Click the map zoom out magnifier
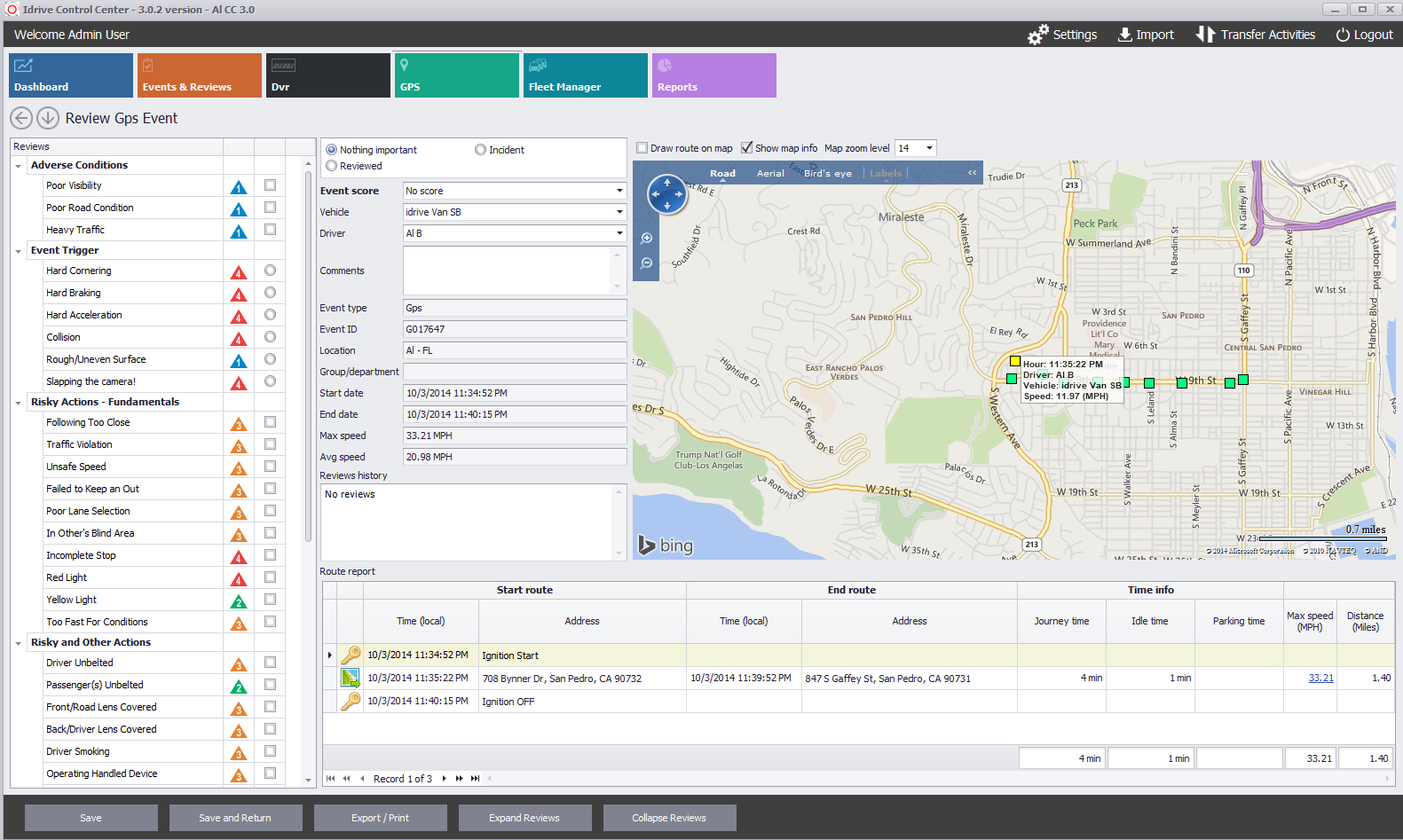The width and height of the screenshot is (1403, 840). tap(647, 263)
